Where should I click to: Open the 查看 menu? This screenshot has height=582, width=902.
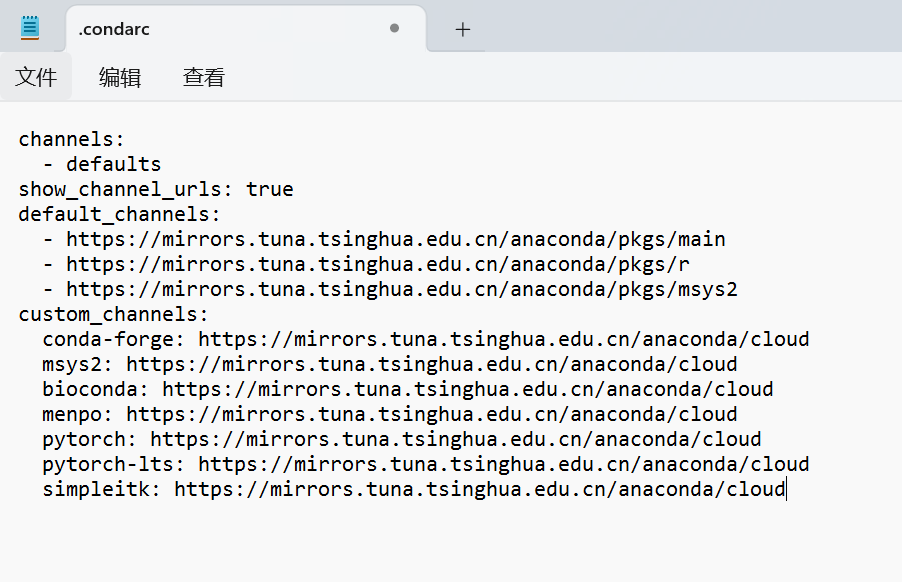204,77
